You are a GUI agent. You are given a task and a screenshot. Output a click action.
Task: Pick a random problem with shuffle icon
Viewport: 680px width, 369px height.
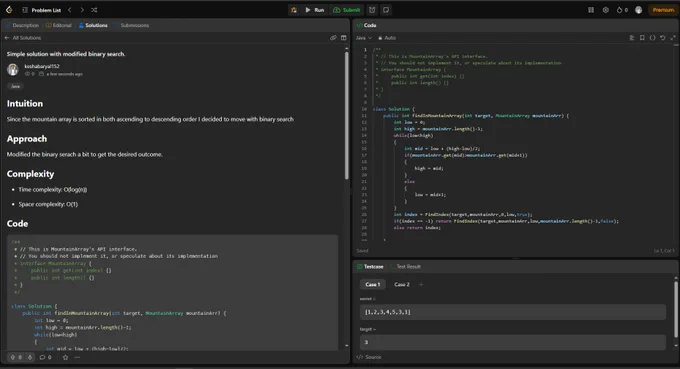94,10
